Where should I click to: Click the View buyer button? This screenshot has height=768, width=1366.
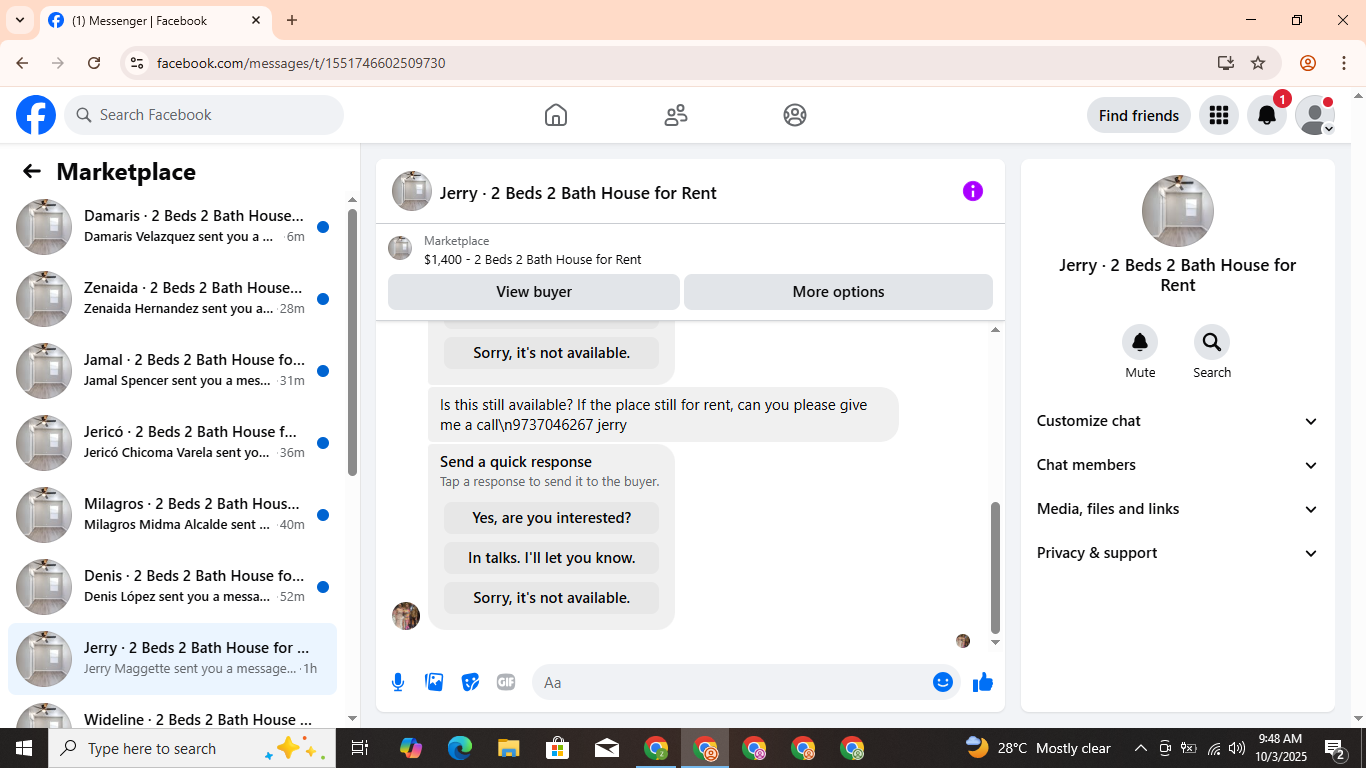534,292
